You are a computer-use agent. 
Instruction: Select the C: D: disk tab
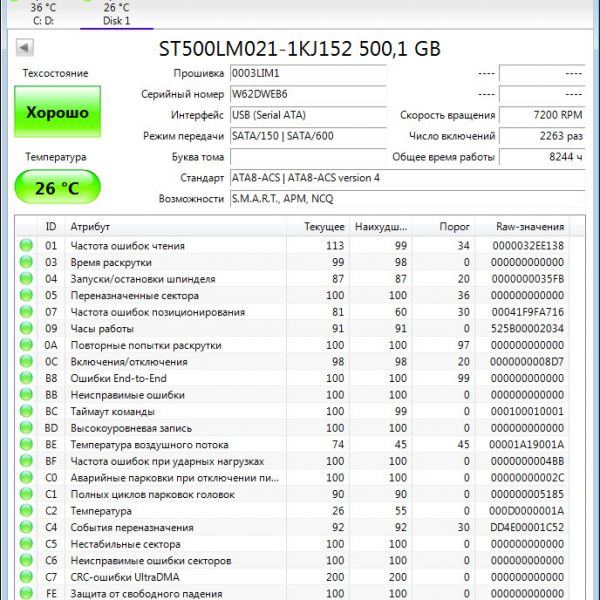click(x=43, y=14)
